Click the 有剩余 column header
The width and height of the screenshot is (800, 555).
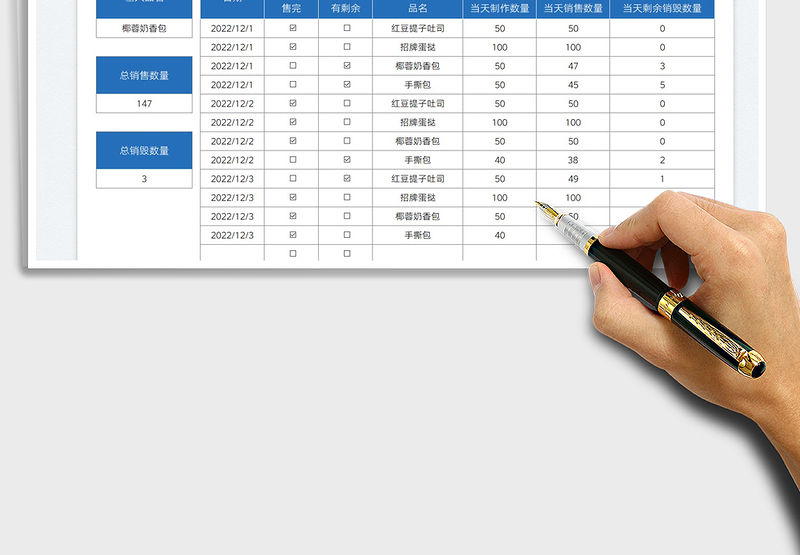[x=346, y=8]
